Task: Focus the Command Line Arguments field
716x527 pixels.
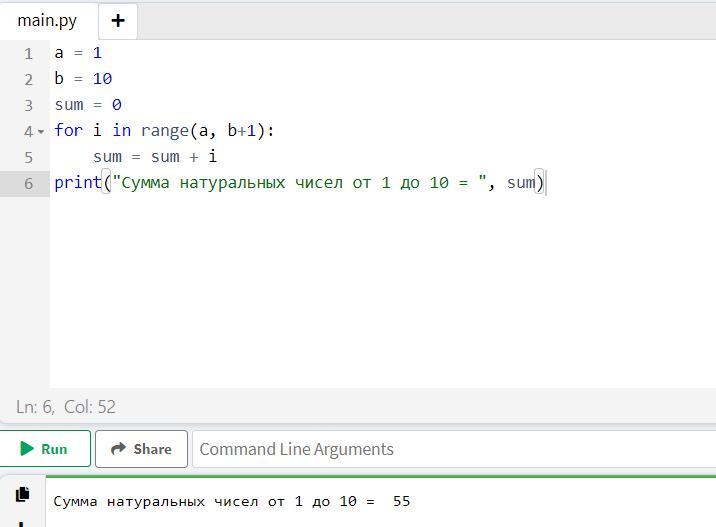Action: click(x=450, y=449)
